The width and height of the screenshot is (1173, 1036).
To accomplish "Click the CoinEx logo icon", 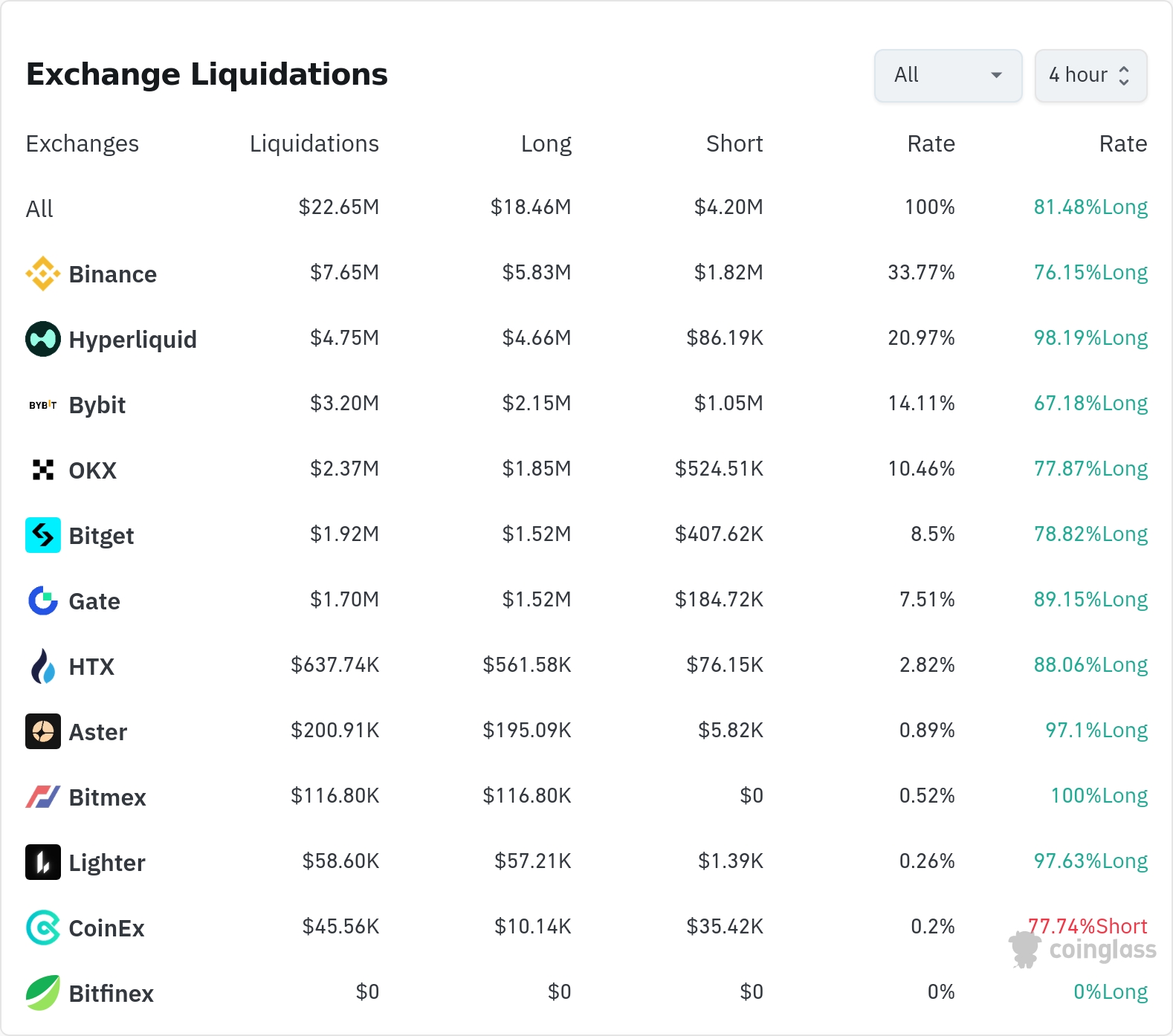I will click(x=43, y=927).
